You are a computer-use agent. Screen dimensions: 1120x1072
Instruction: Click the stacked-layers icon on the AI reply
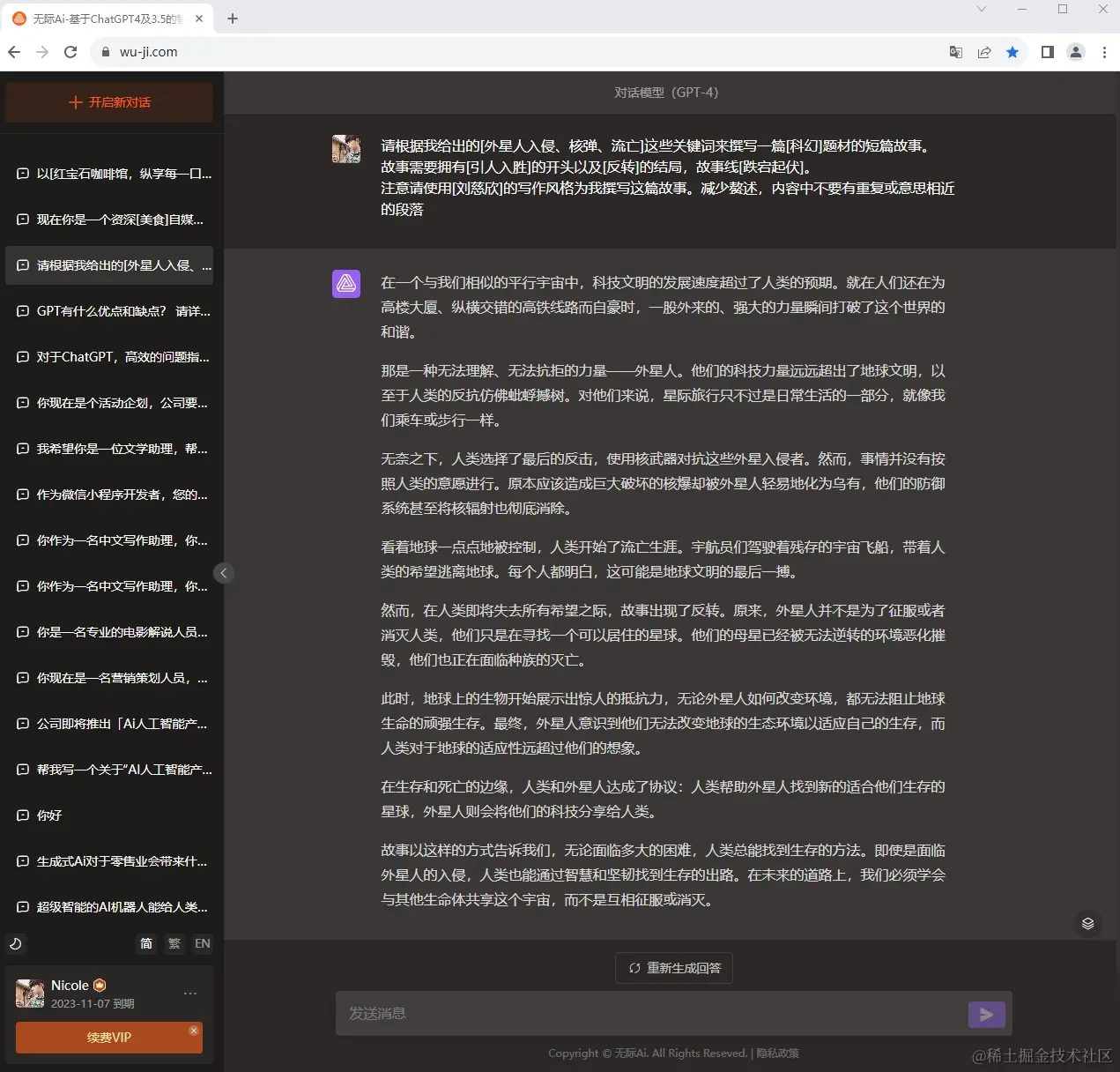pyautogui.click(x=1088, y=923)
